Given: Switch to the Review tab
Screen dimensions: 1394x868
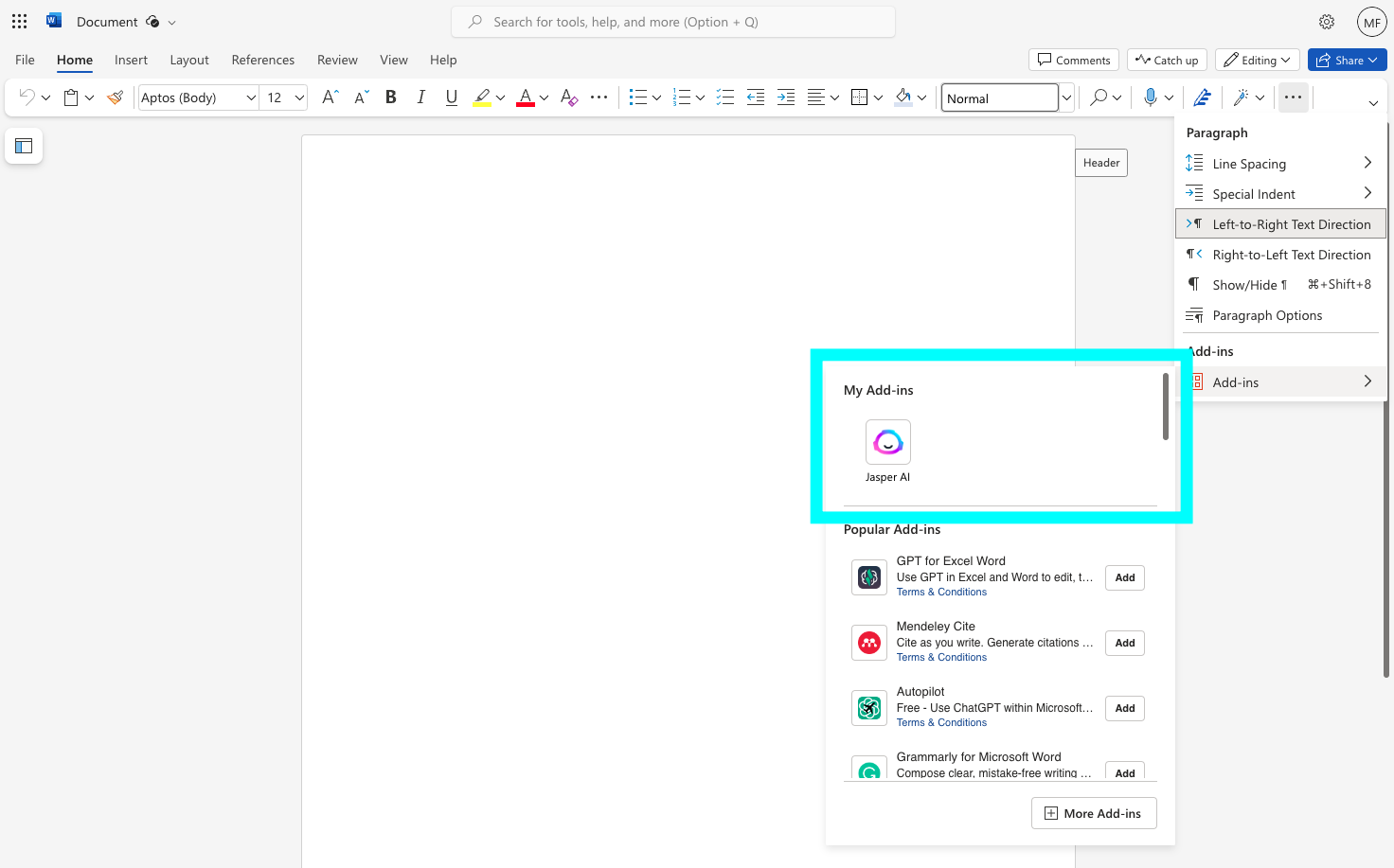Looking at the screenshot, I should (x=337, y=60).
